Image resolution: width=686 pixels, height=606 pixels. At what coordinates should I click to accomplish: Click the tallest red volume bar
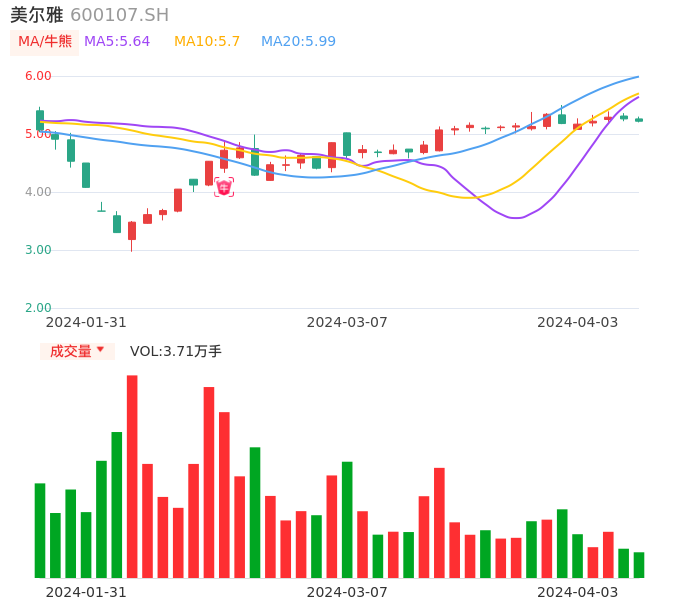point(132,476)
